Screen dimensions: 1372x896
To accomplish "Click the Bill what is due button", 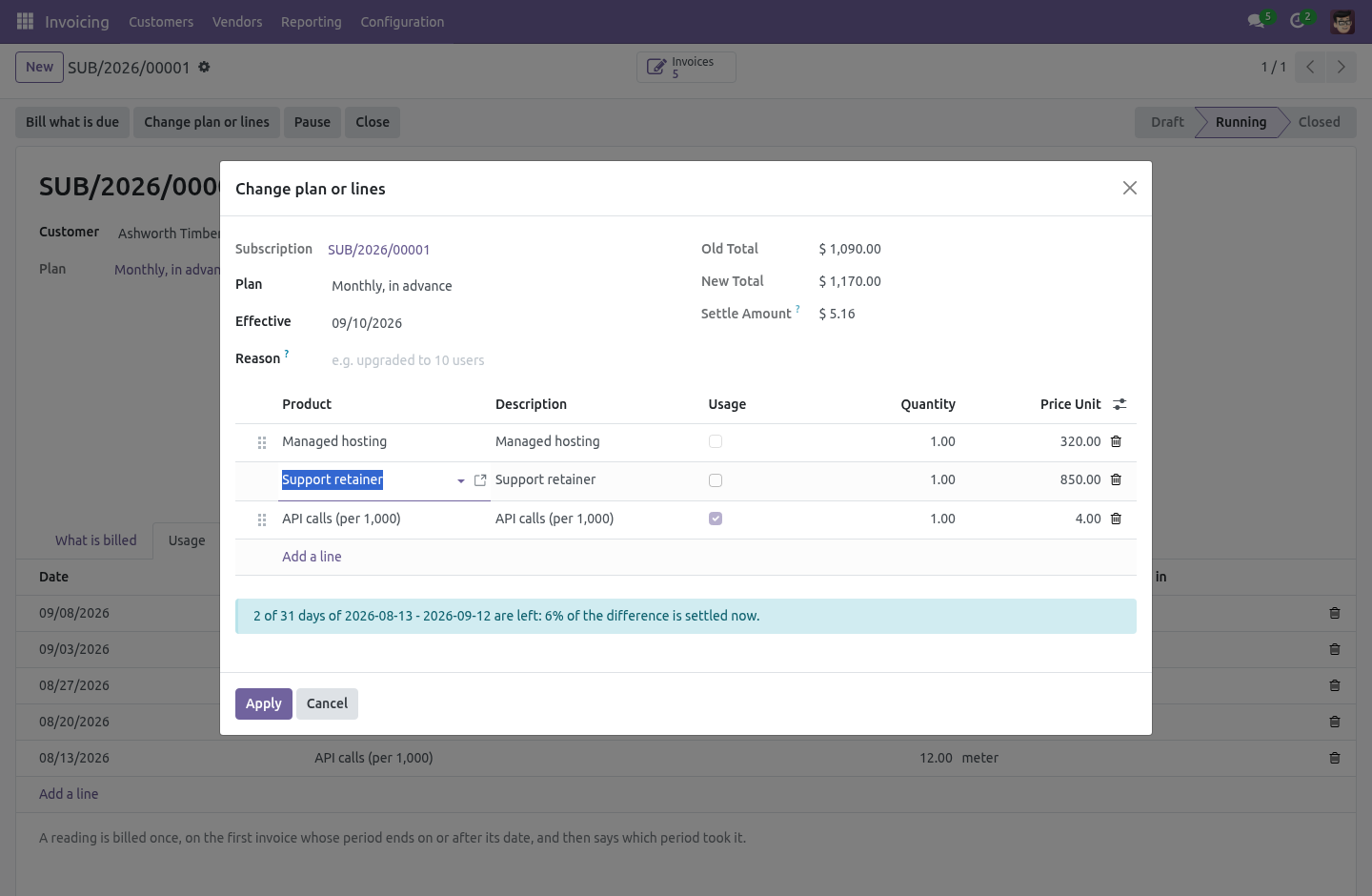I will 72,122.
